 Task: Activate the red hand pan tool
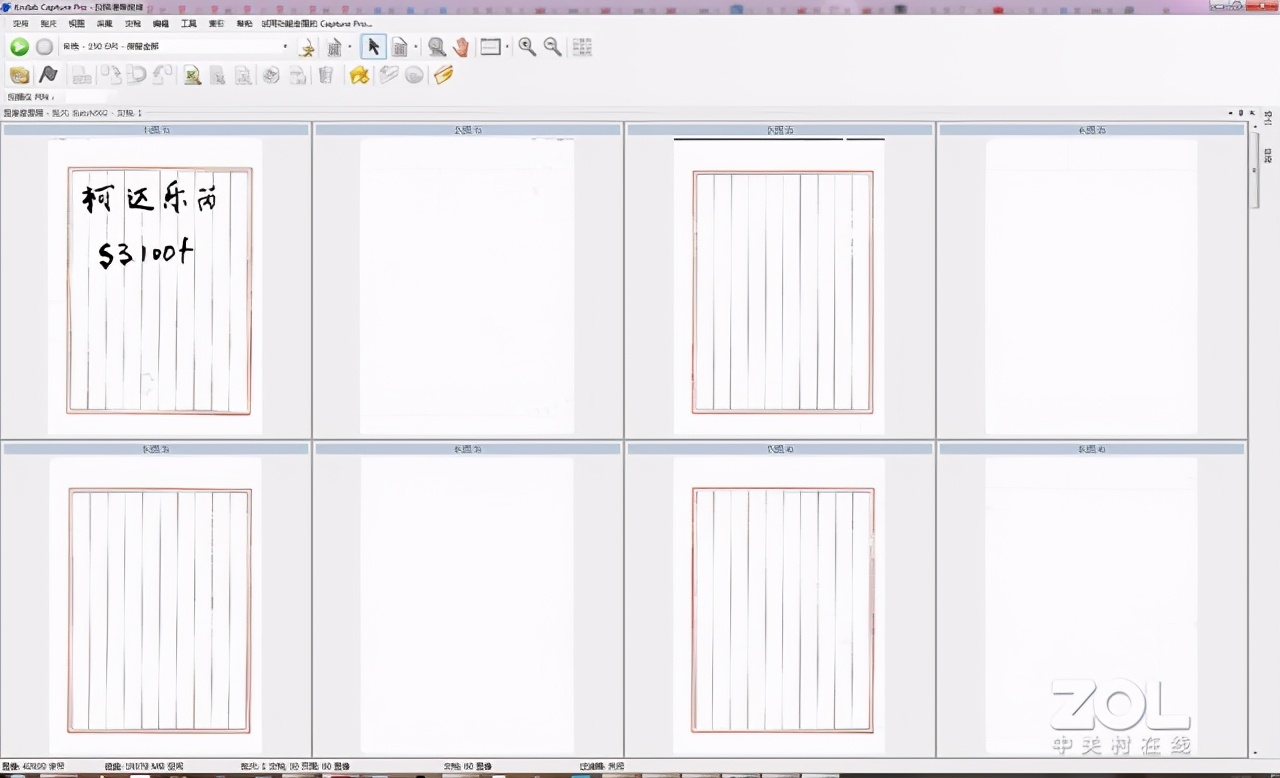click(461, 47)
